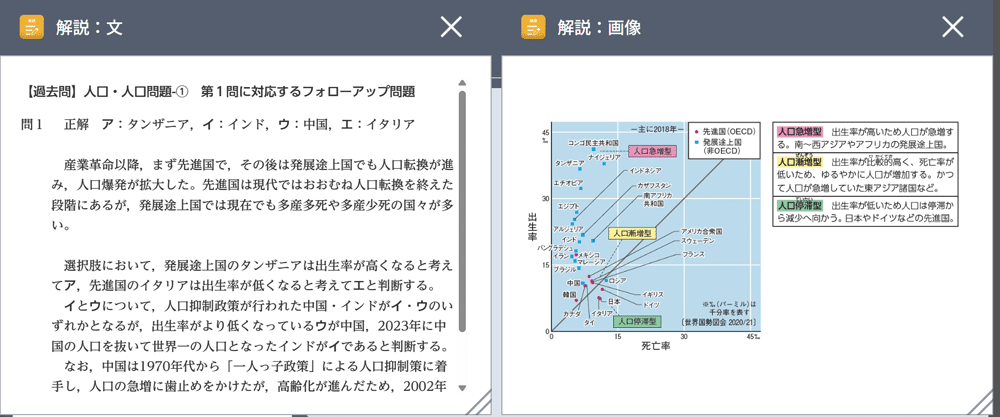Click the イタリア label in chart

point(602,313)
